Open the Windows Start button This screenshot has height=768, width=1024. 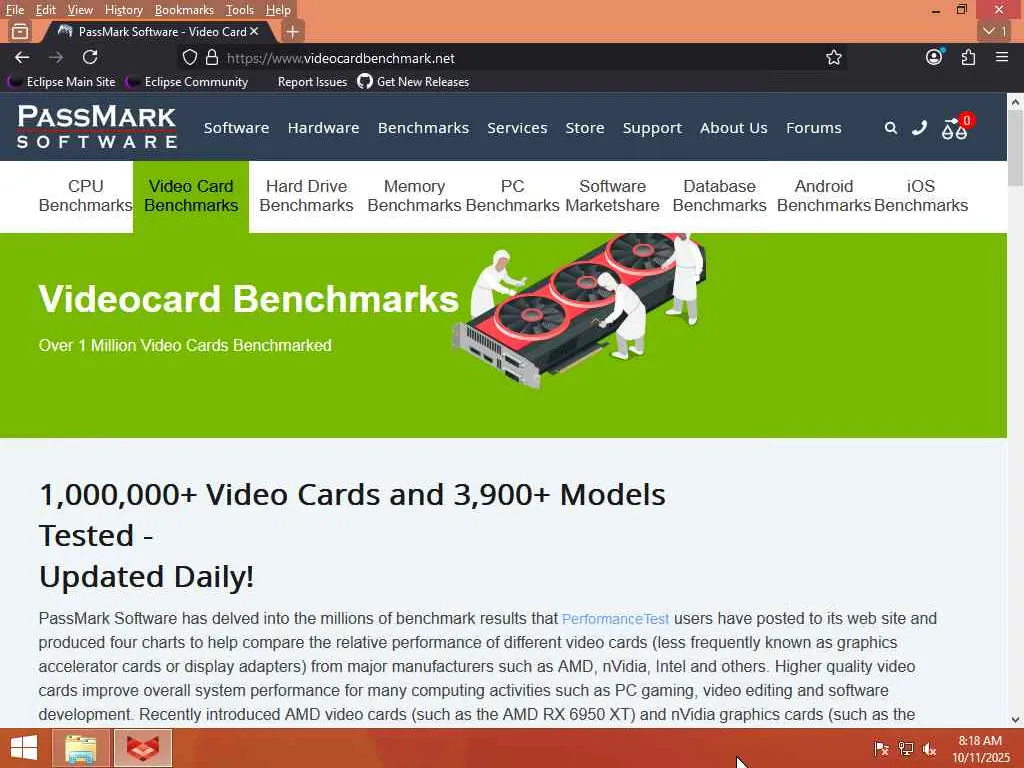click(x=24, y=748)
